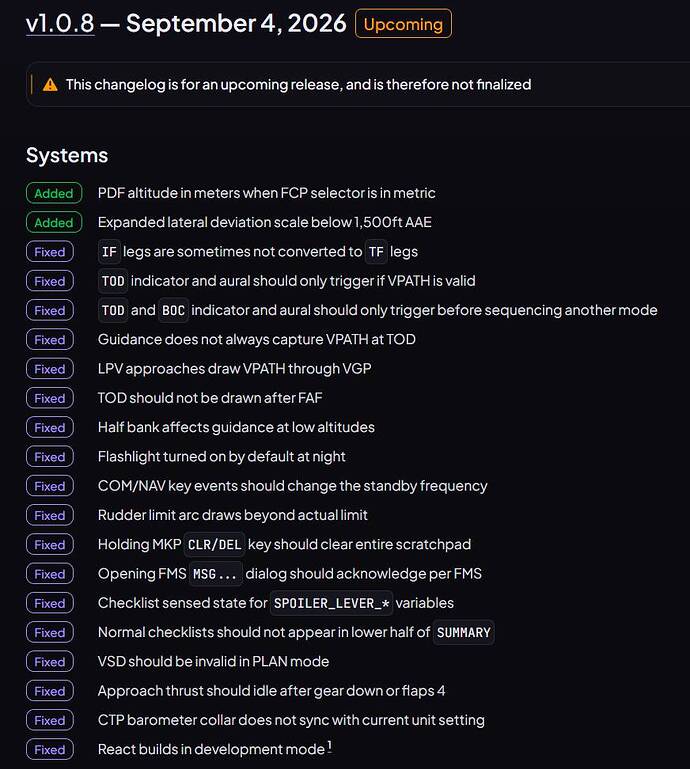Click the Systems section heading
This screenshot has width=690, height=769.
click(x=67, y=155)
